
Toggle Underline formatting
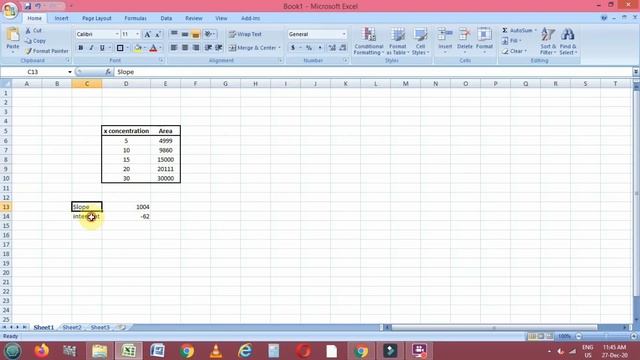tap(102, 48)
